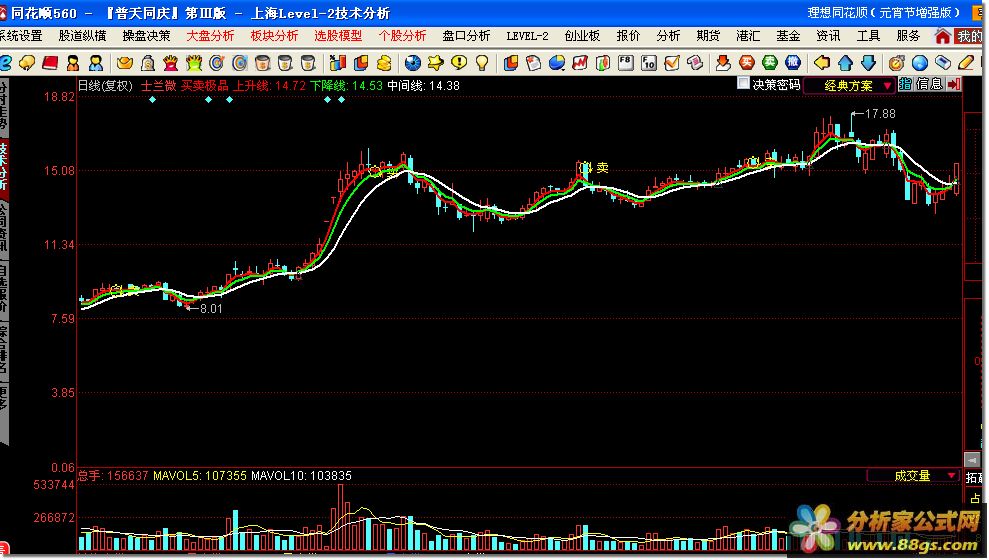Click the F8 toolbar icon
This screenshot has width=989, height=560.
point(625,62)
